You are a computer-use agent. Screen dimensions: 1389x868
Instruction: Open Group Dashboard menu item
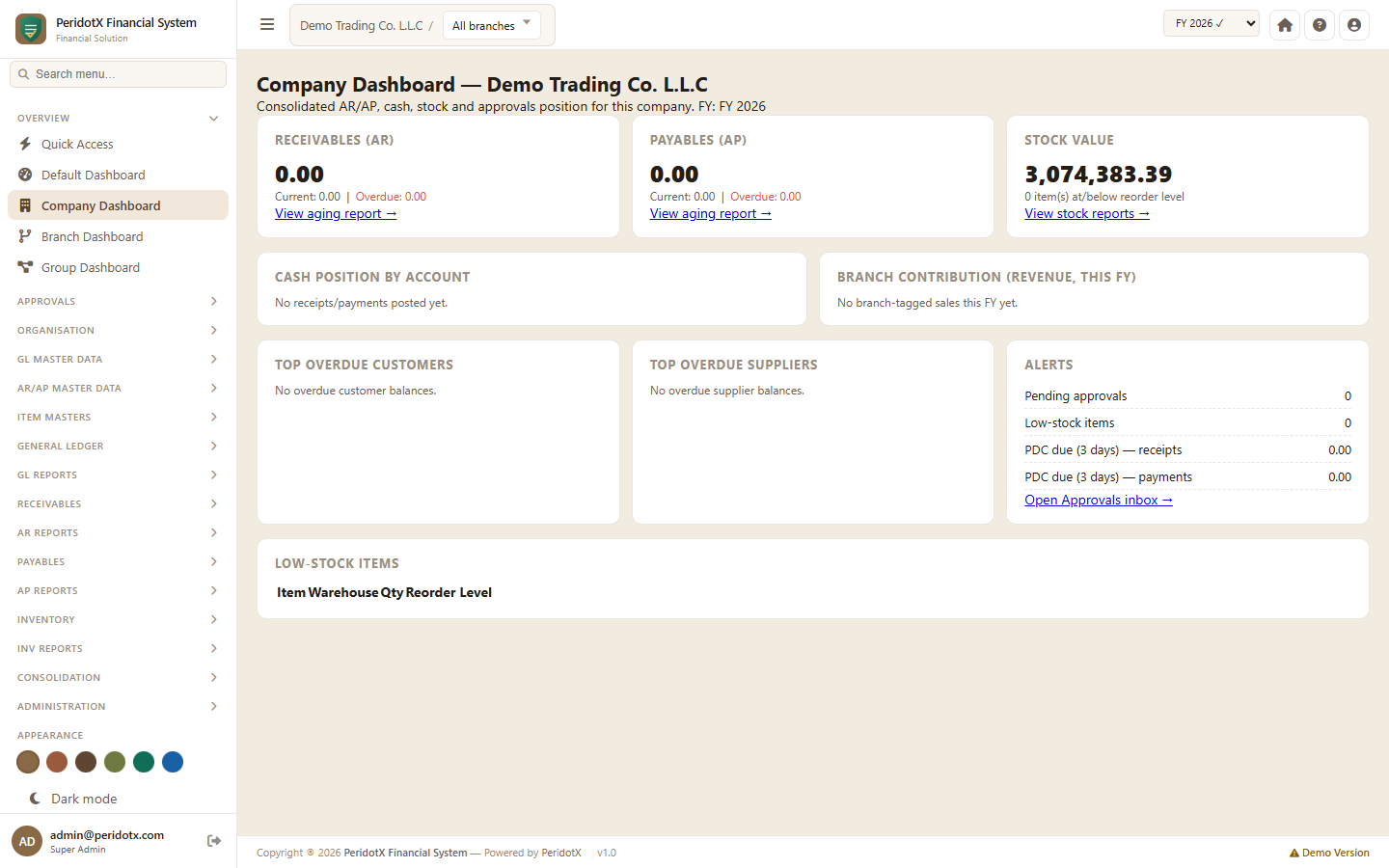coord(118,267)
